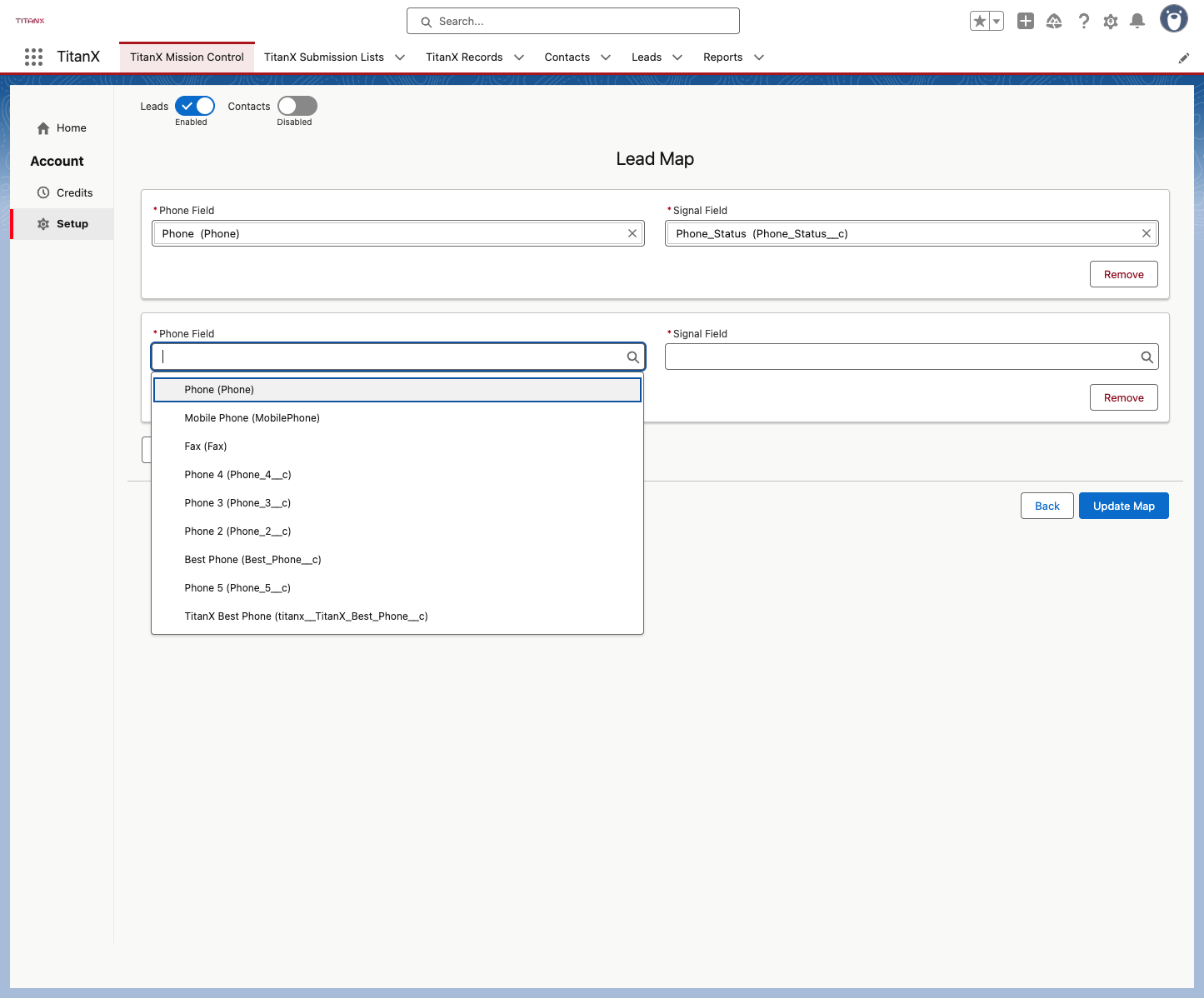This screenshot has width=1204, height=998.
Task: Pick Best Phone (Best_Phone__c) option
Action: tap(397, 560)
